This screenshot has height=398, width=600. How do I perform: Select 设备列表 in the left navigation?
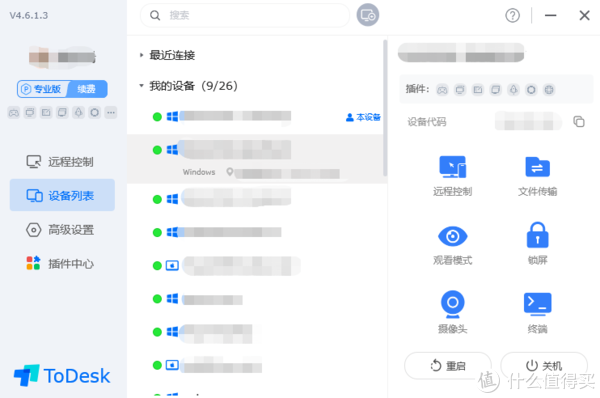[x=62, y=195]
